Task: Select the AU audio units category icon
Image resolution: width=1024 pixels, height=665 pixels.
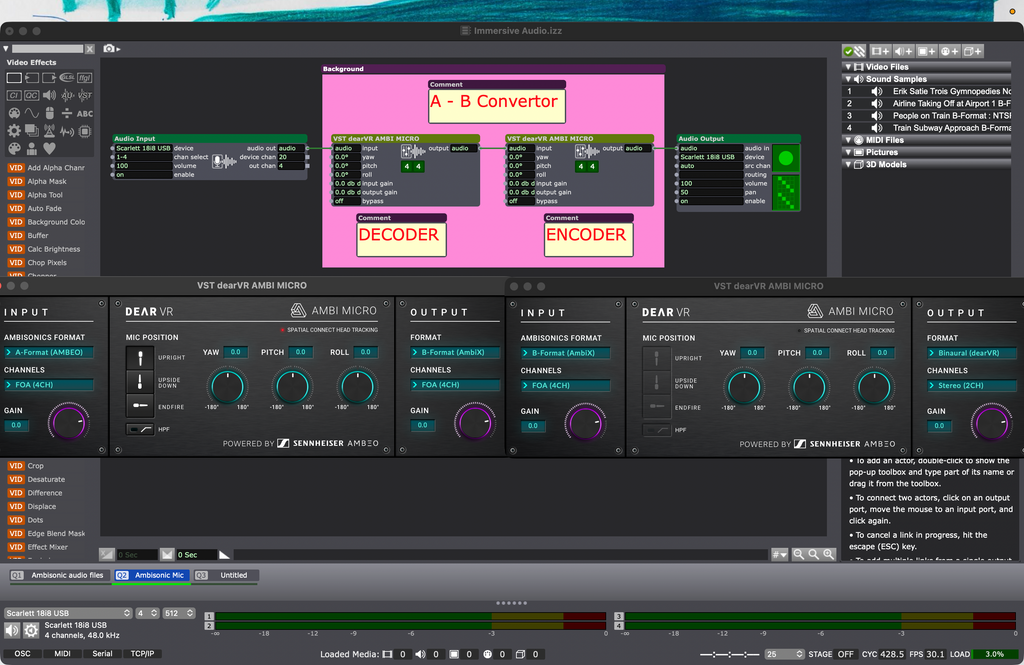Action: click(67, 95)
